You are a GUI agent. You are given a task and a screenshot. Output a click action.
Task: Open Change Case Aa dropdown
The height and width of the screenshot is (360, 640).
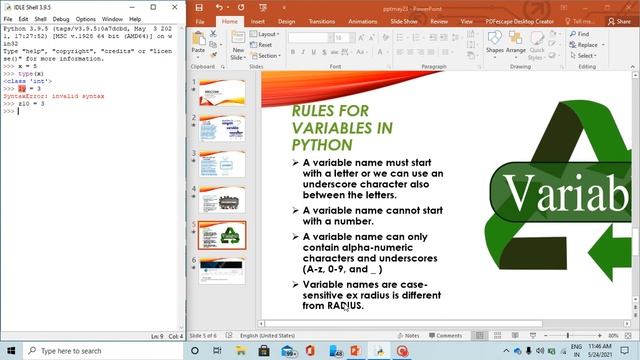coord(361,52)
